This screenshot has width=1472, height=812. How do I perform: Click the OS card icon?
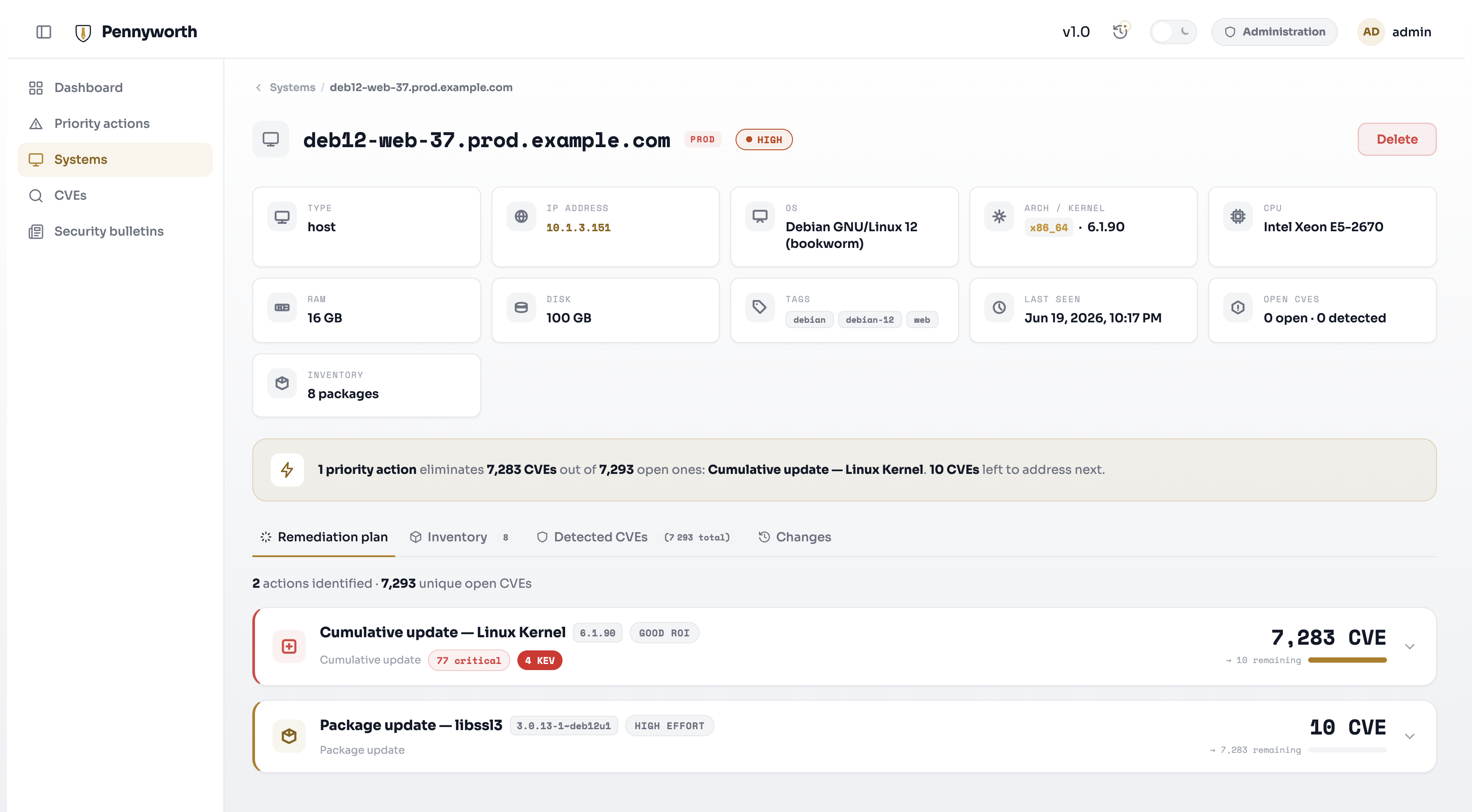[x=760, y=216]
